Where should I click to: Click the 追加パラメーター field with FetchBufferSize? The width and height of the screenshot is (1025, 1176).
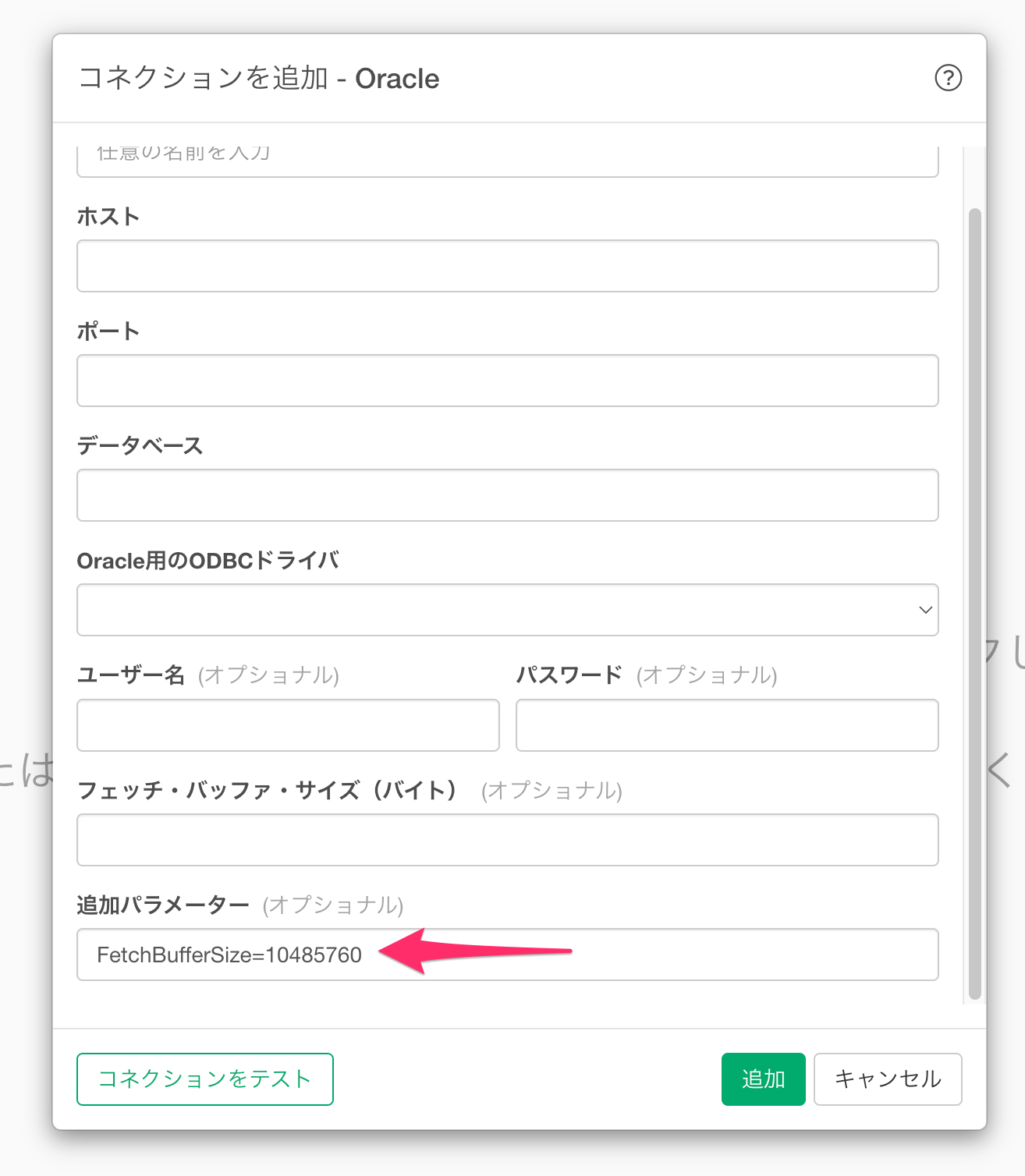tap(508, 955)
